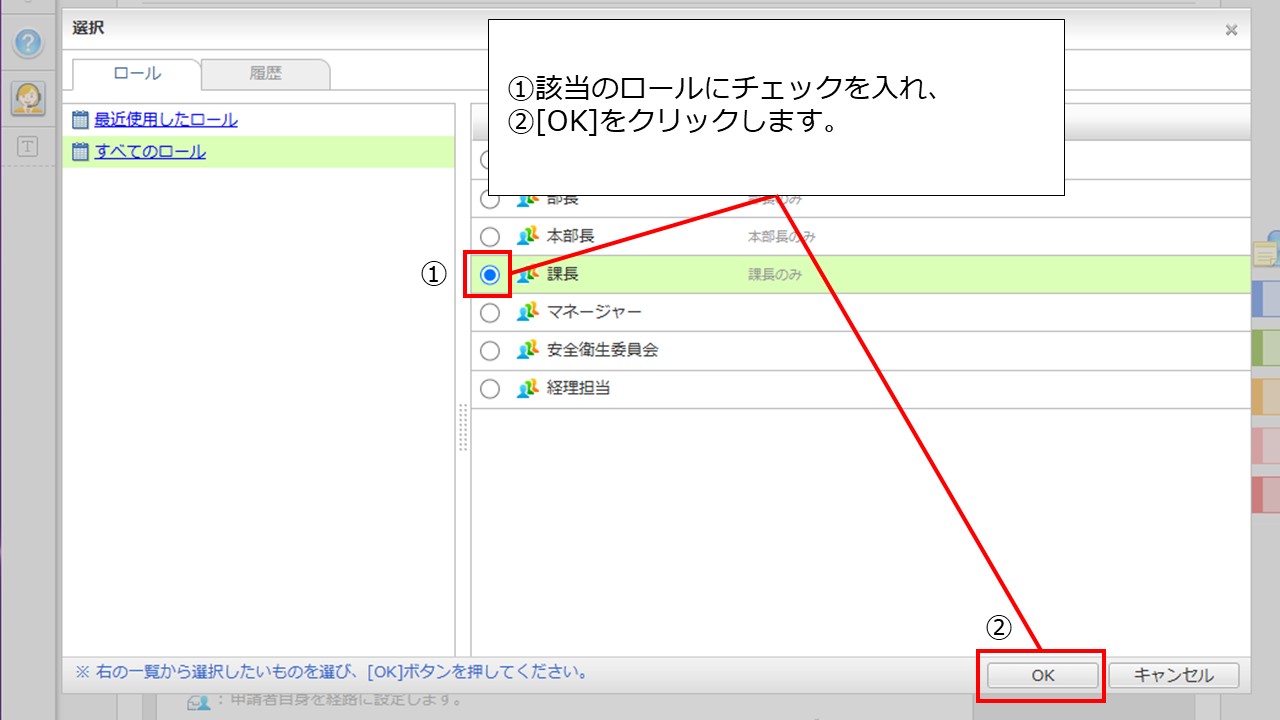This screenshot has height=720, width=1280.
Task: Pick the 経理担当 radio button
Action: 490,389
